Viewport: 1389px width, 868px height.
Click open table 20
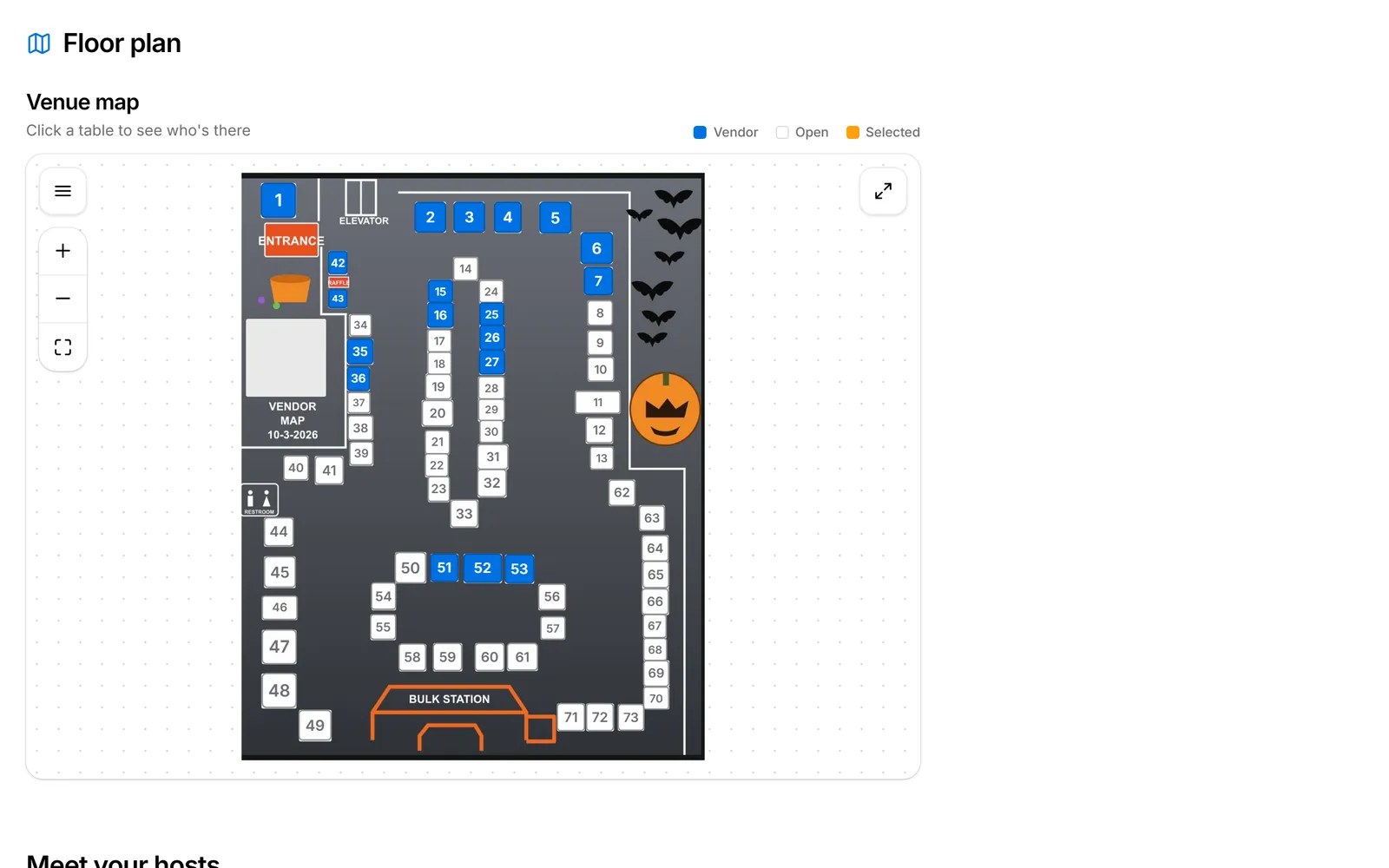438,414
